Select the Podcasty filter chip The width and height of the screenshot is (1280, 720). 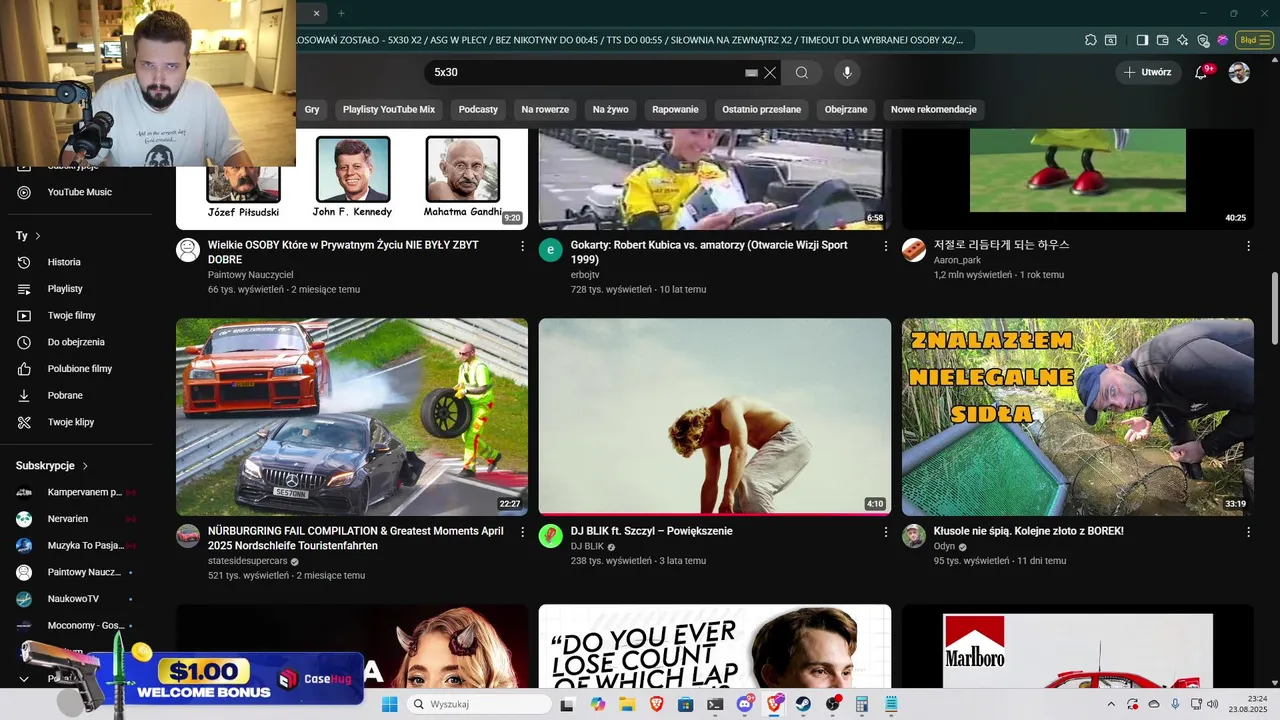478,109
